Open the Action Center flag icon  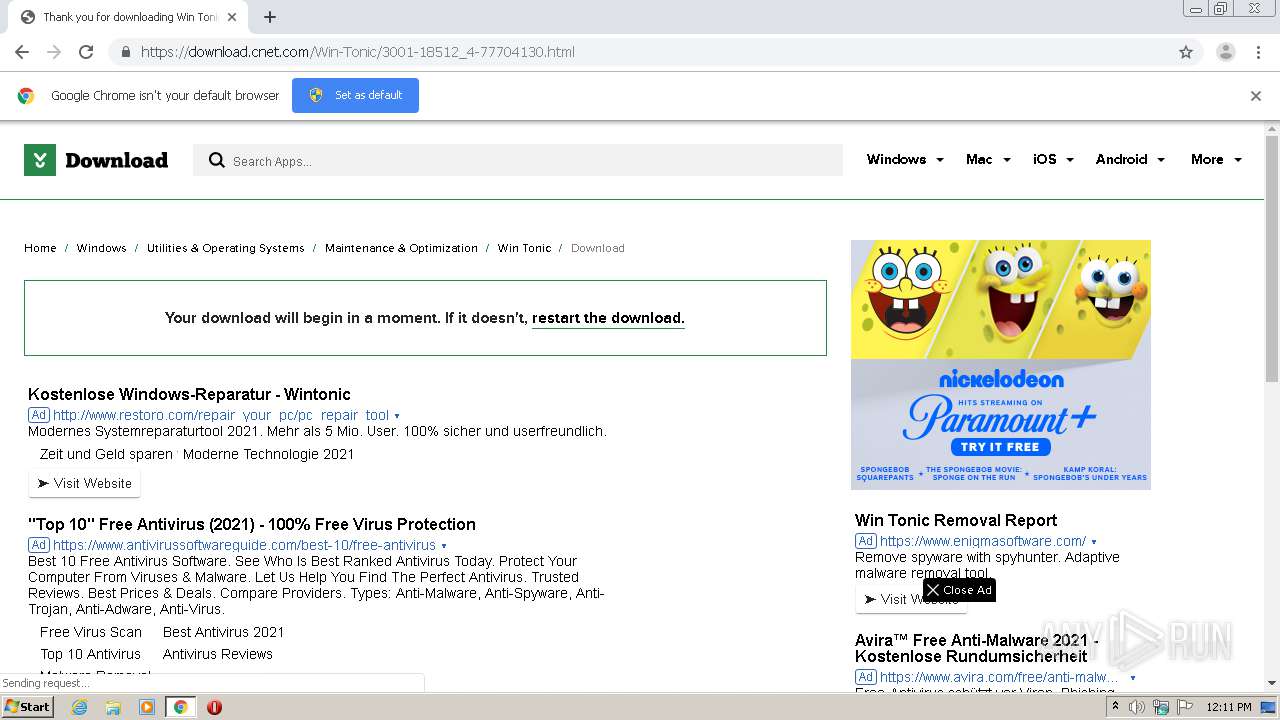coord(1185,707)
